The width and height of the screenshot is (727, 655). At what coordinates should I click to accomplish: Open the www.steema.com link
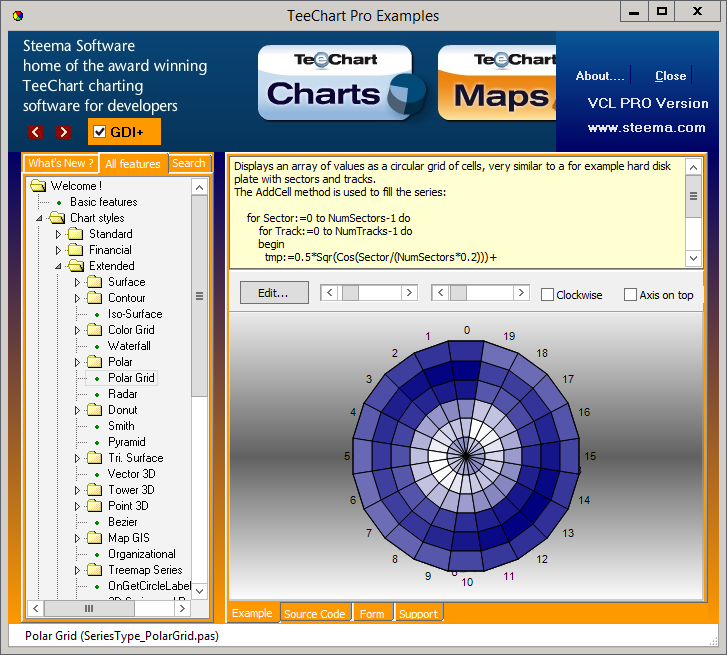pyautogui.click(x=646, y=127)
